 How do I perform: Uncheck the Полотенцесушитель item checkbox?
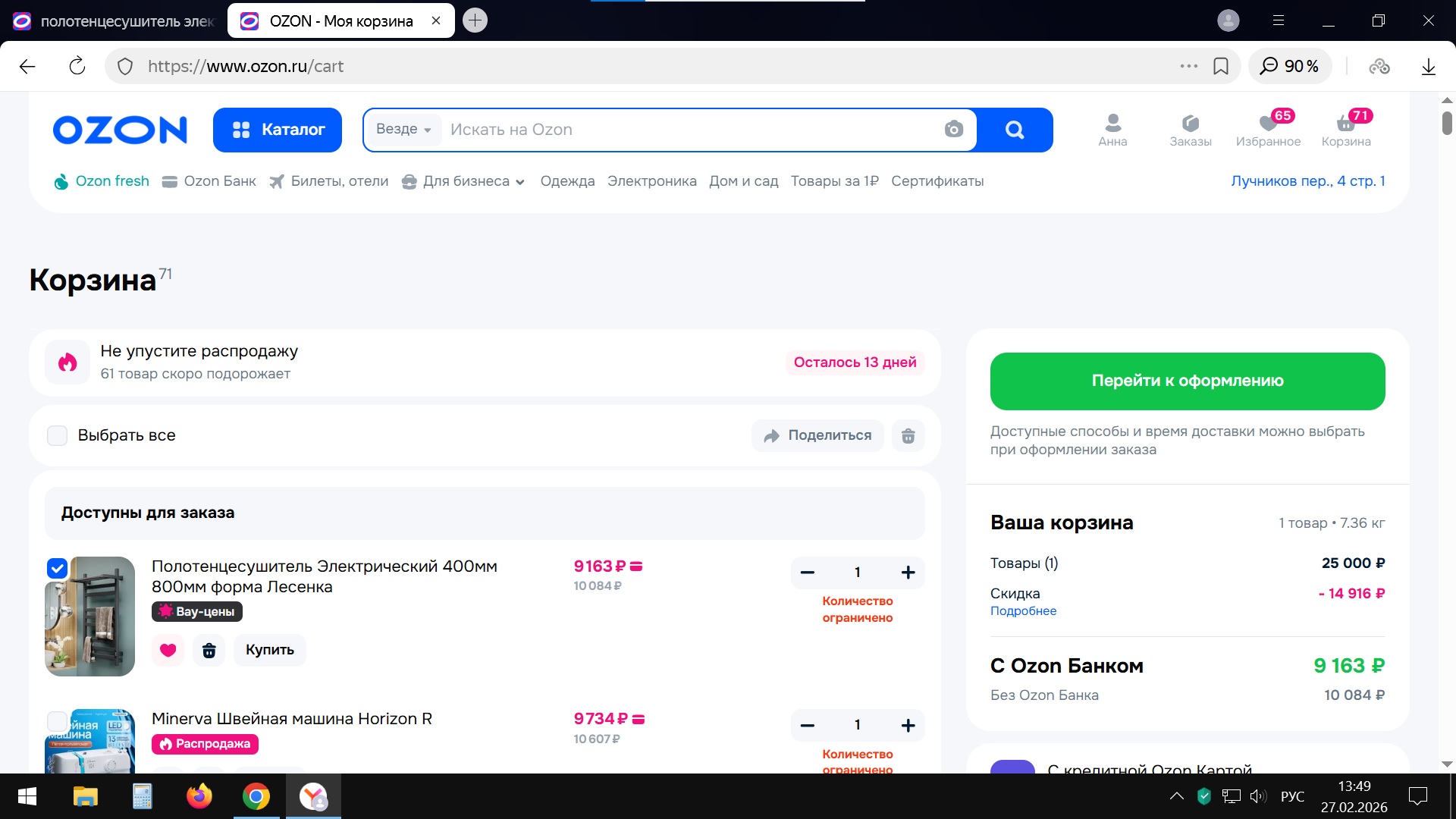(58, 568)
